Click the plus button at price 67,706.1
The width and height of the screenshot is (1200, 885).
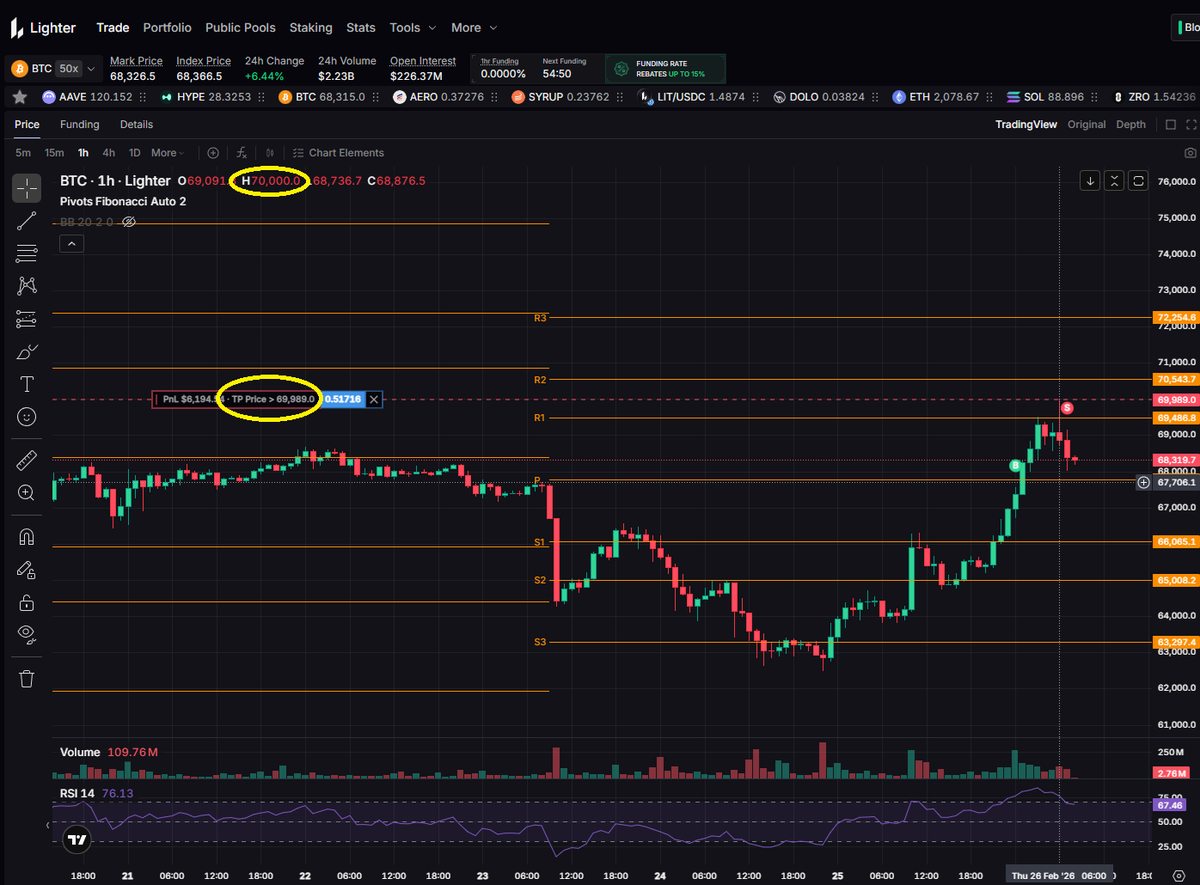point(1143,482)
